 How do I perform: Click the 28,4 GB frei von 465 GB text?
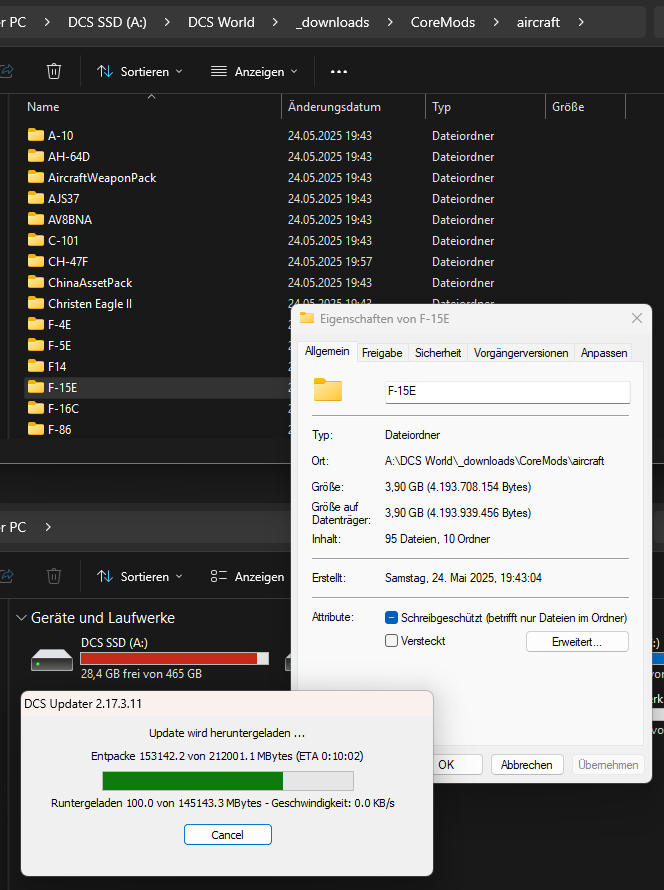(141, 674)
